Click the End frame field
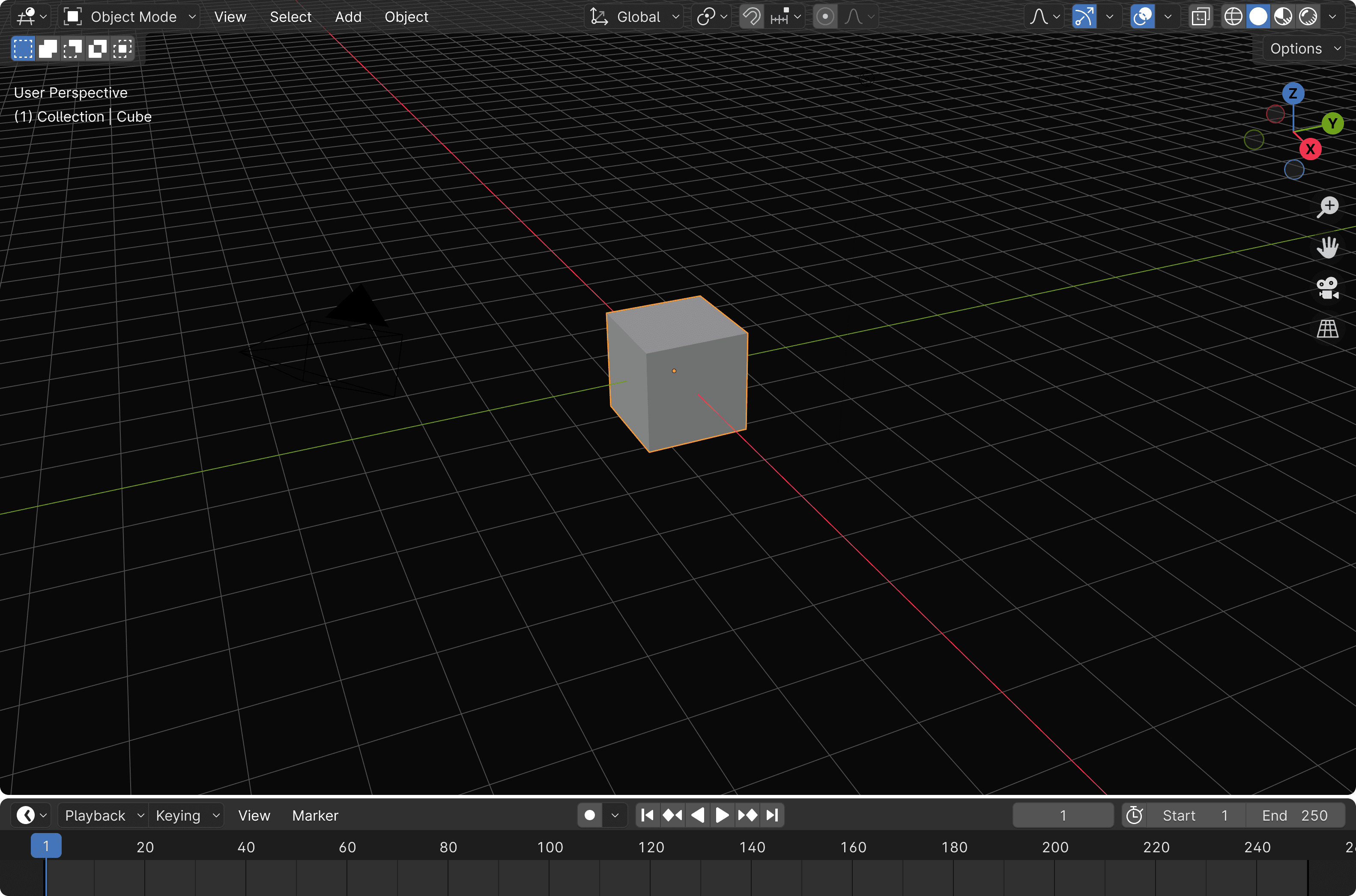 coord(1295,815)
